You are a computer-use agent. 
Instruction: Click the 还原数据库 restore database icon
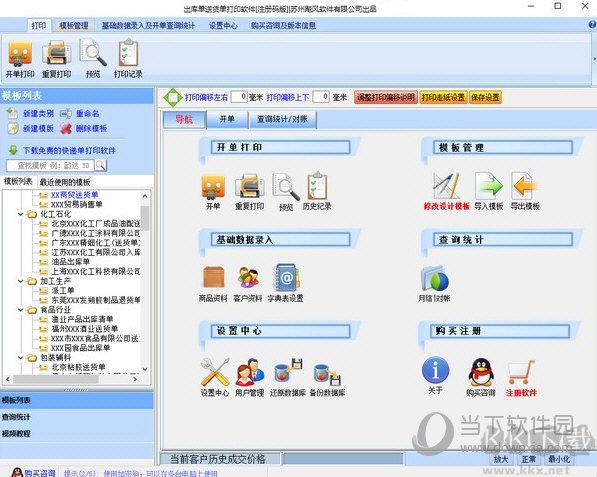[x=288, y=372]
